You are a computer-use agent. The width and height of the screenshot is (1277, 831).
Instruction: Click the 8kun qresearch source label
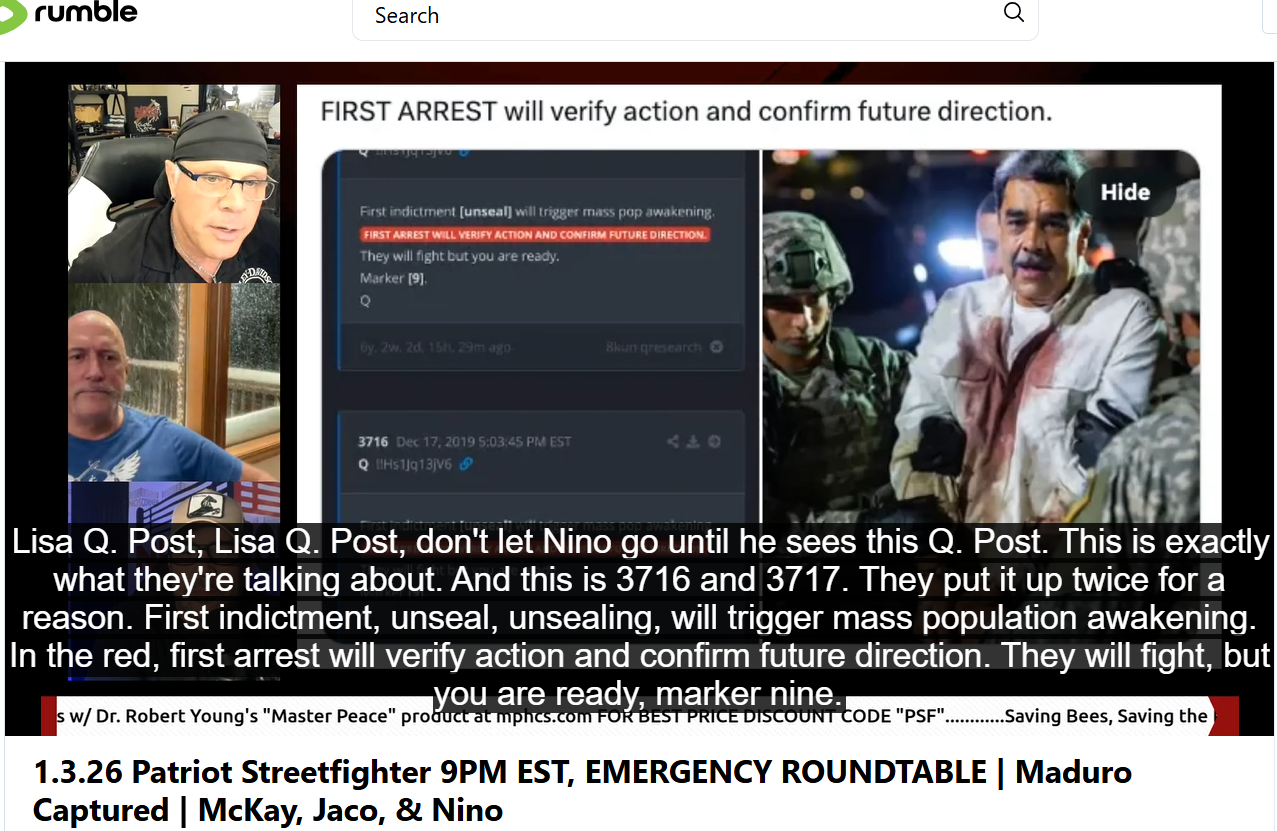(x=654, y=347)
